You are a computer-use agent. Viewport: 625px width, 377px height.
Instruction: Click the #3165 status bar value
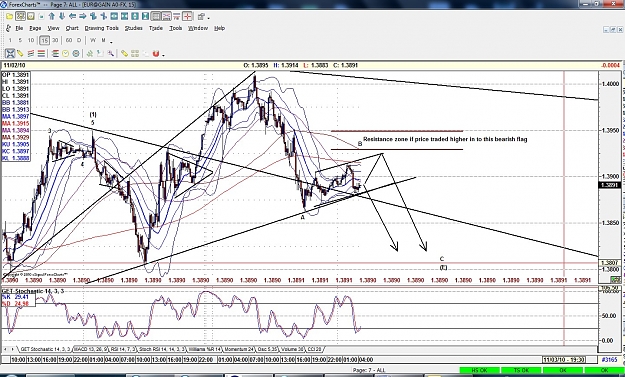(609, 360)
